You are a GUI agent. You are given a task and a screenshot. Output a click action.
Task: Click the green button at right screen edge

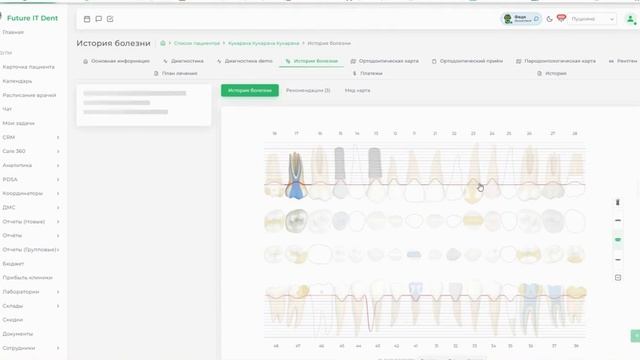(x=636, y=336)
